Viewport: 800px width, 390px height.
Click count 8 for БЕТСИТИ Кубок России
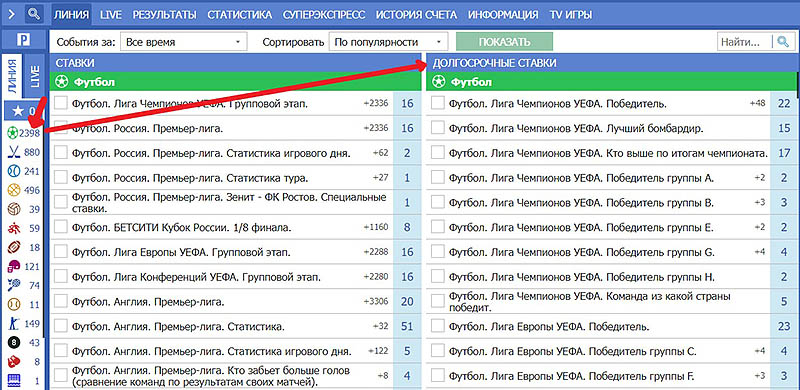407,227
